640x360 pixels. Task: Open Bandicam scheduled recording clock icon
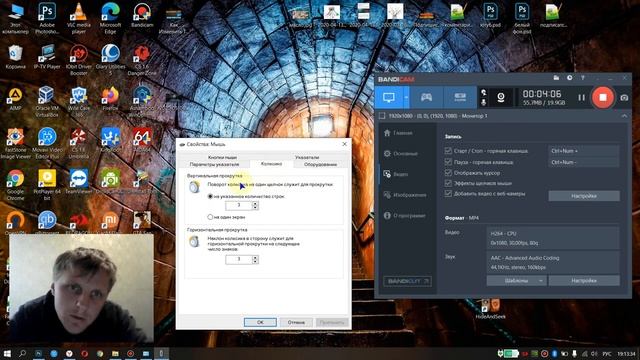[x=569, y=78]
